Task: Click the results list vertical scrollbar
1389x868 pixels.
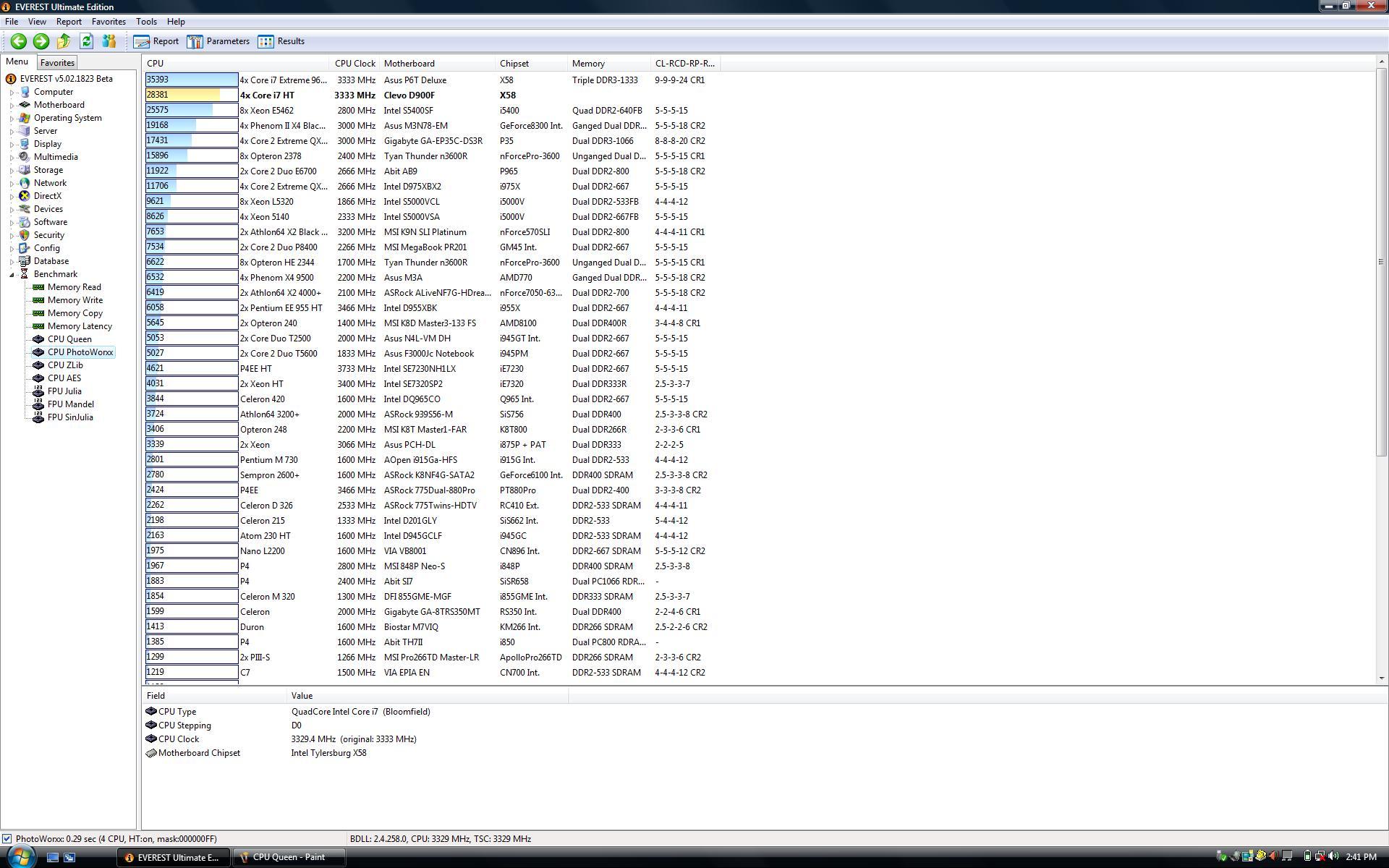Action: coord(1382,264)
